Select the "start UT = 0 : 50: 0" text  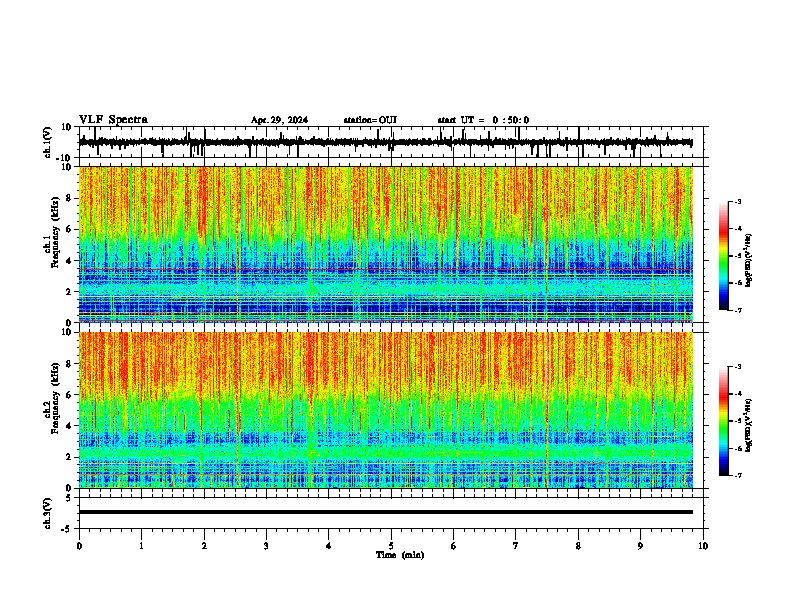click(483, 120)
